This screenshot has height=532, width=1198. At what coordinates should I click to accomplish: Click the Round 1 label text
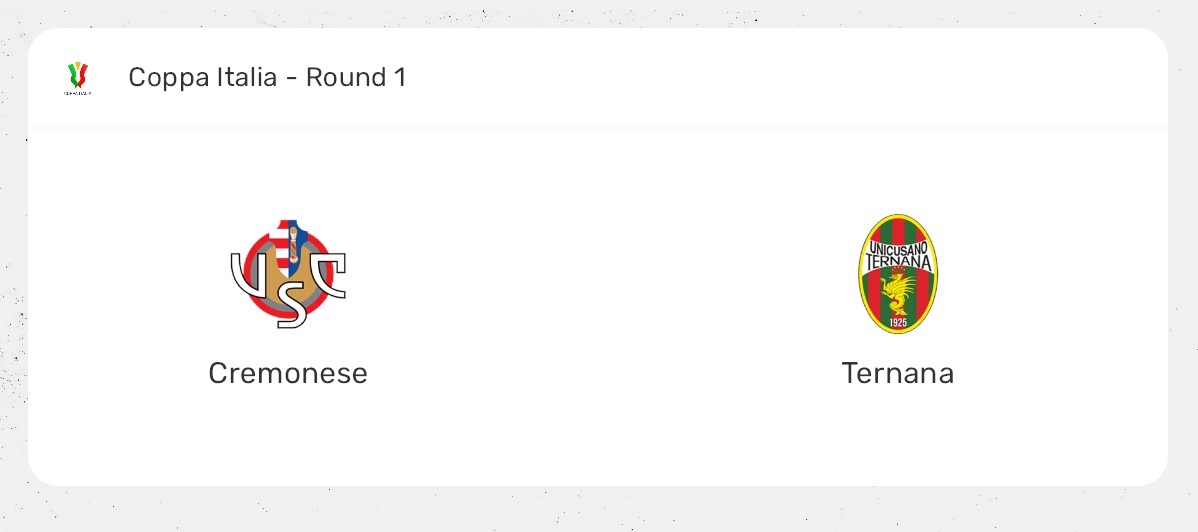click(x=356, y=78)
